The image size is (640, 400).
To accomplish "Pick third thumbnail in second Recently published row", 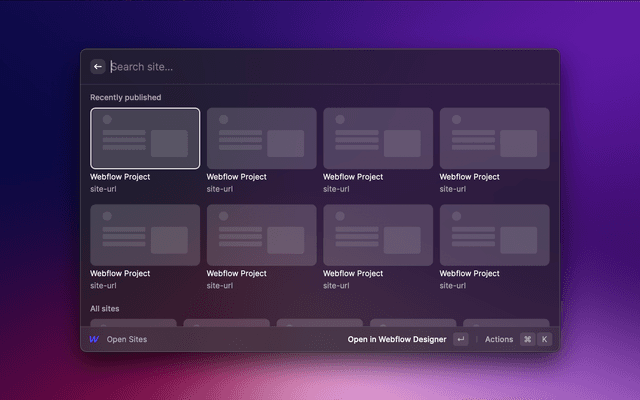I will (378, 235).
